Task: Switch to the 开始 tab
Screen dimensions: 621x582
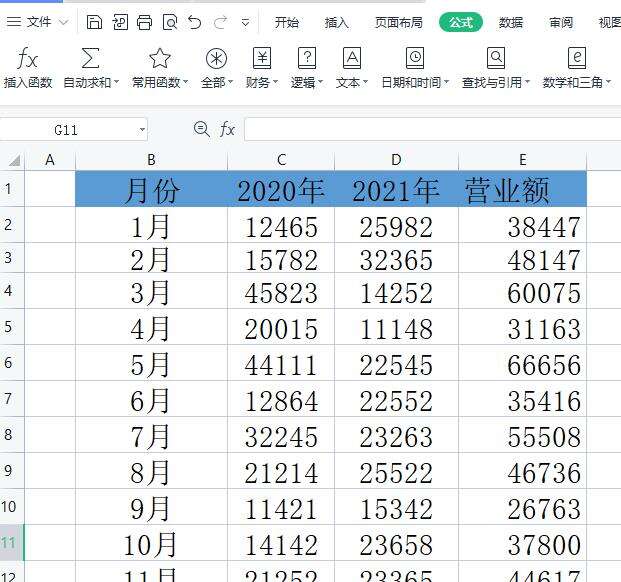Action: [x=287, y=23]
